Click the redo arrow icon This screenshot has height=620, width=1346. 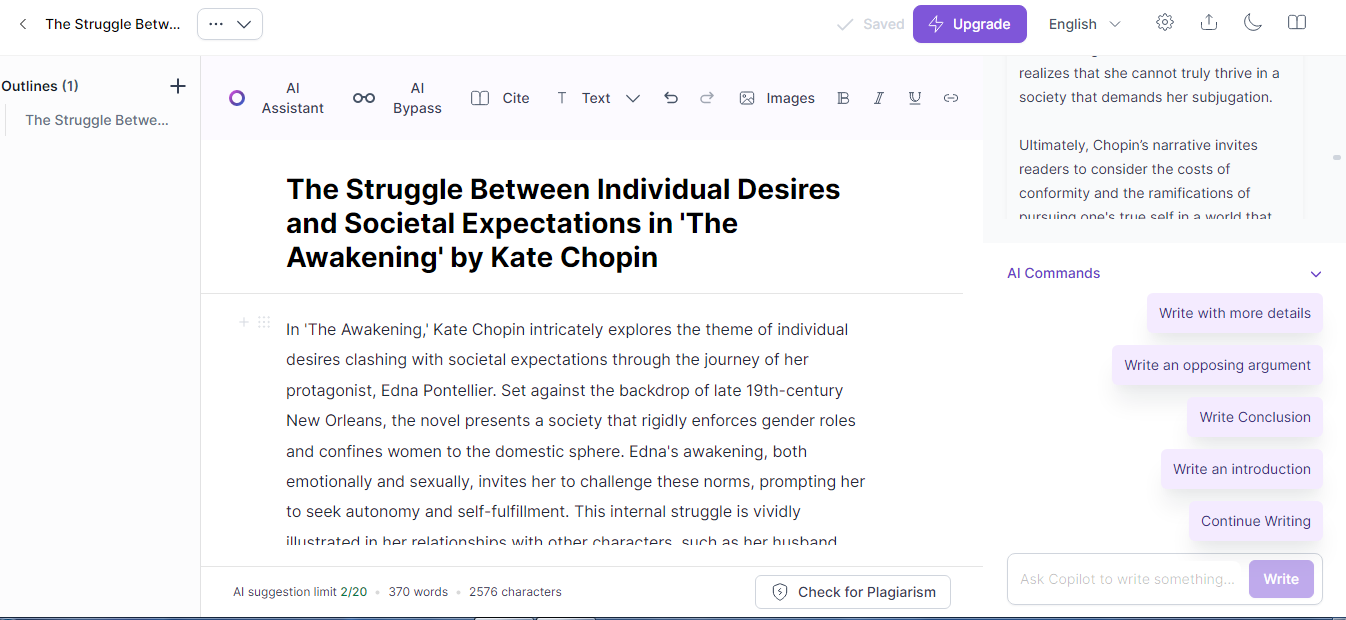707,98
